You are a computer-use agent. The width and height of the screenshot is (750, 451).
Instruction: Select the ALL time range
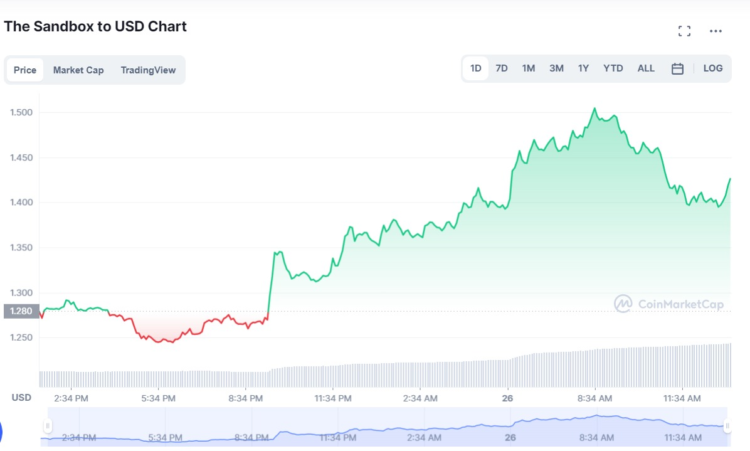(x=646, y=68)
